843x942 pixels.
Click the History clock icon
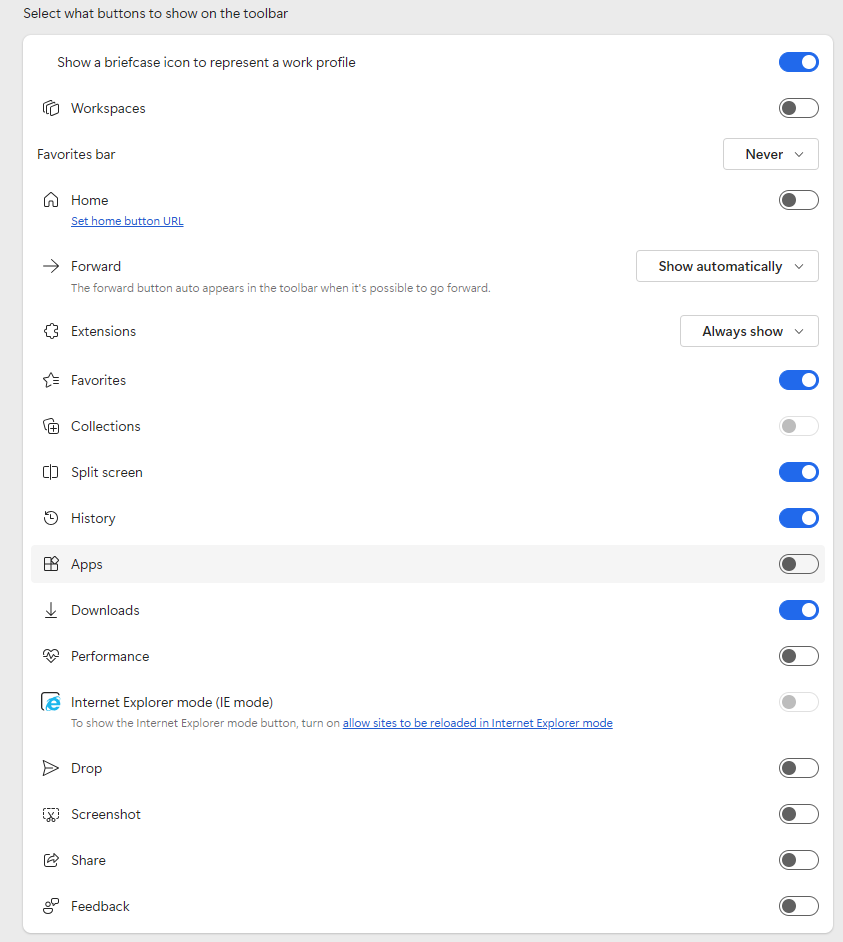pyautogui.click(x=51, y=518)
